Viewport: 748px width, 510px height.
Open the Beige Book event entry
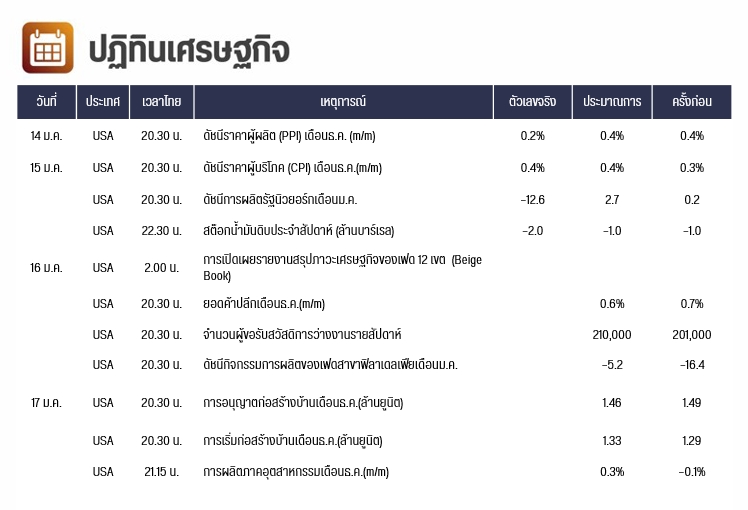343,268
